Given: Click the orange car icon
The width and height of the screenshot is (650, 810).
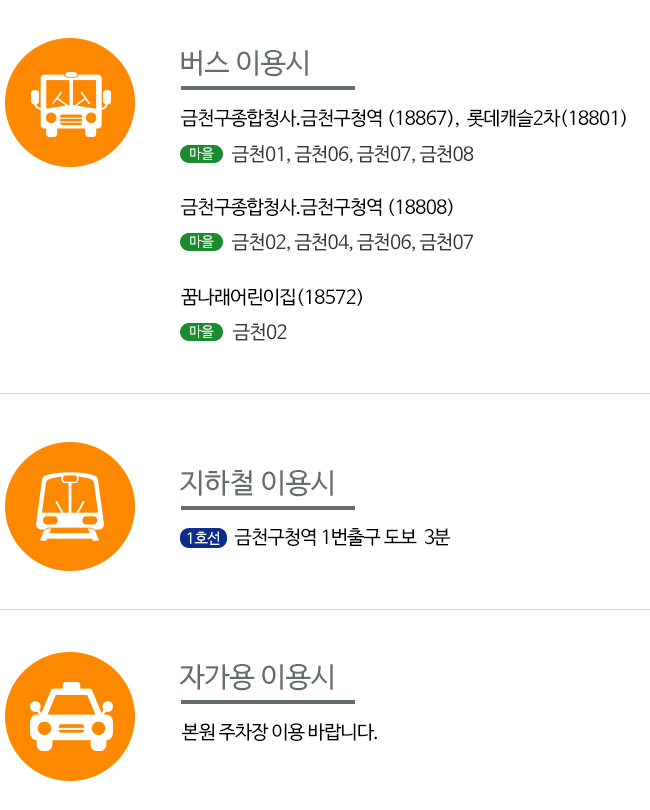Looking at the screenshot, I should 70,716.
